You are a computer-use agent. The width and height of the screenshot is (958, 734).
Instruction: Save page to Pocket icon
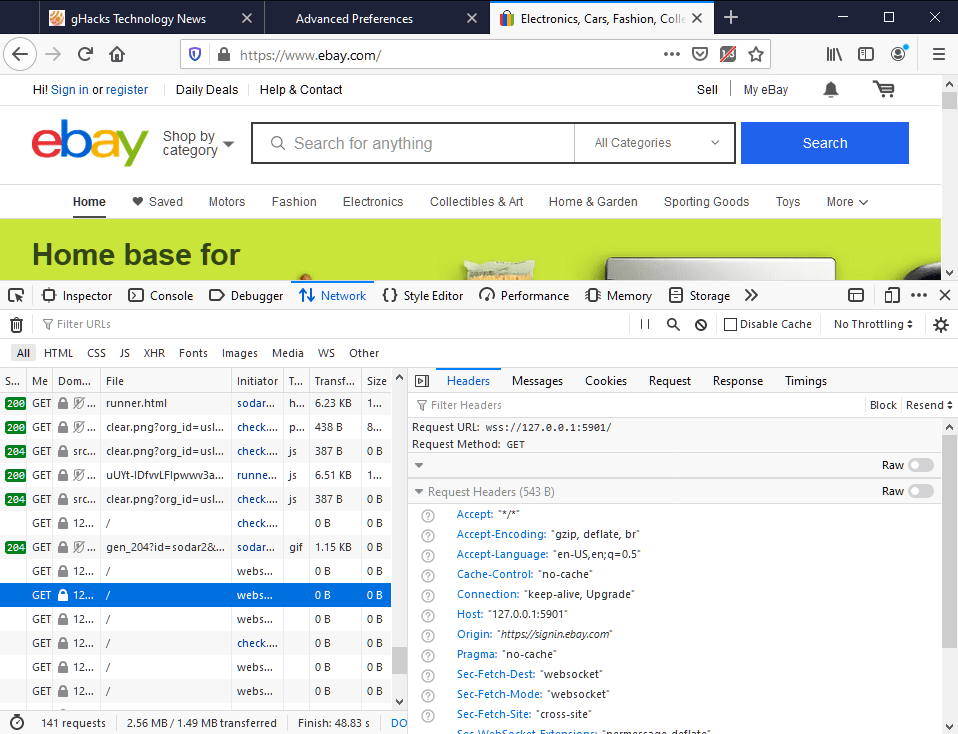tap(700, 54)
